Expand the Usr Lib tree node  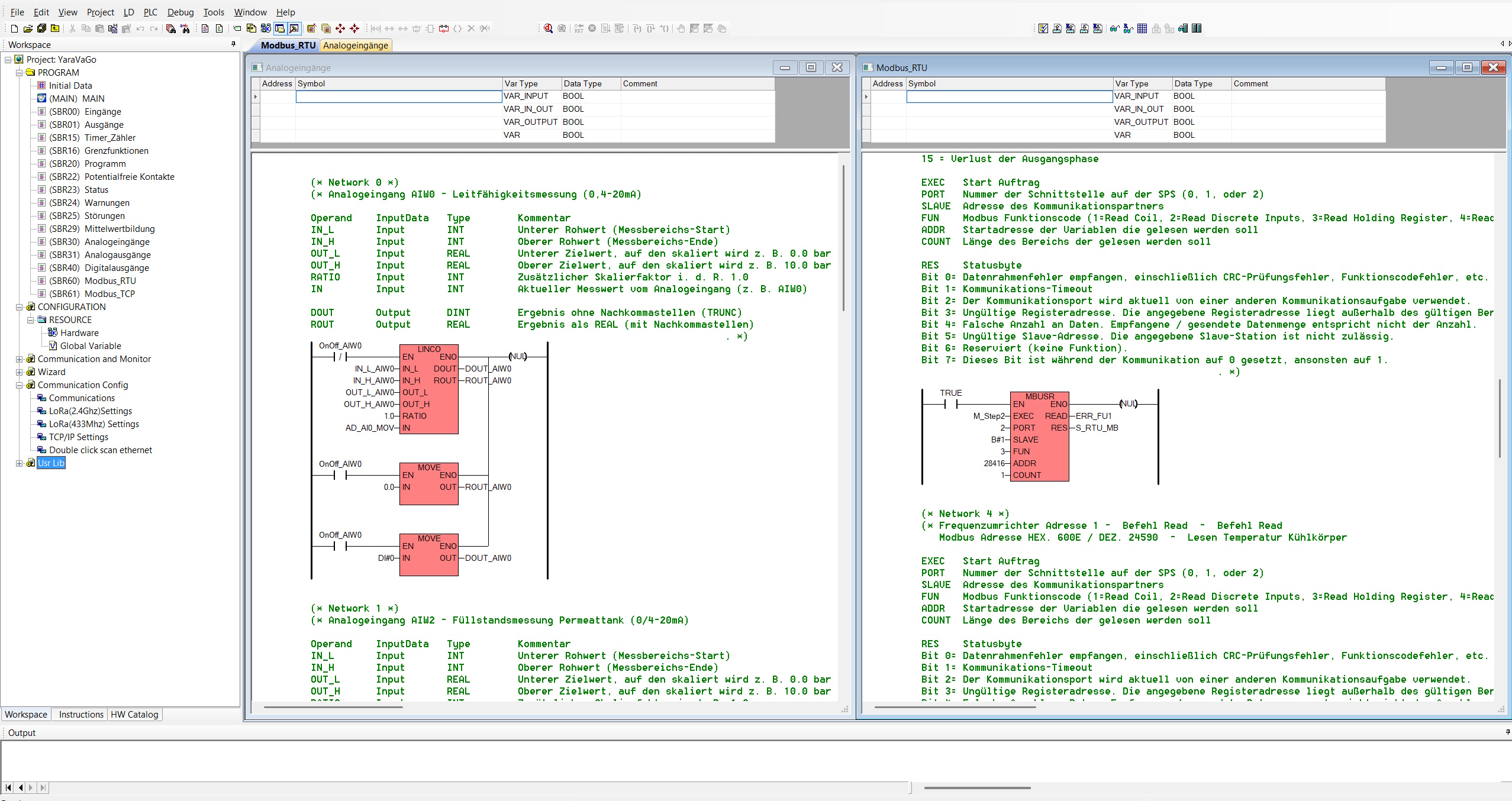(x=19, y=463)
